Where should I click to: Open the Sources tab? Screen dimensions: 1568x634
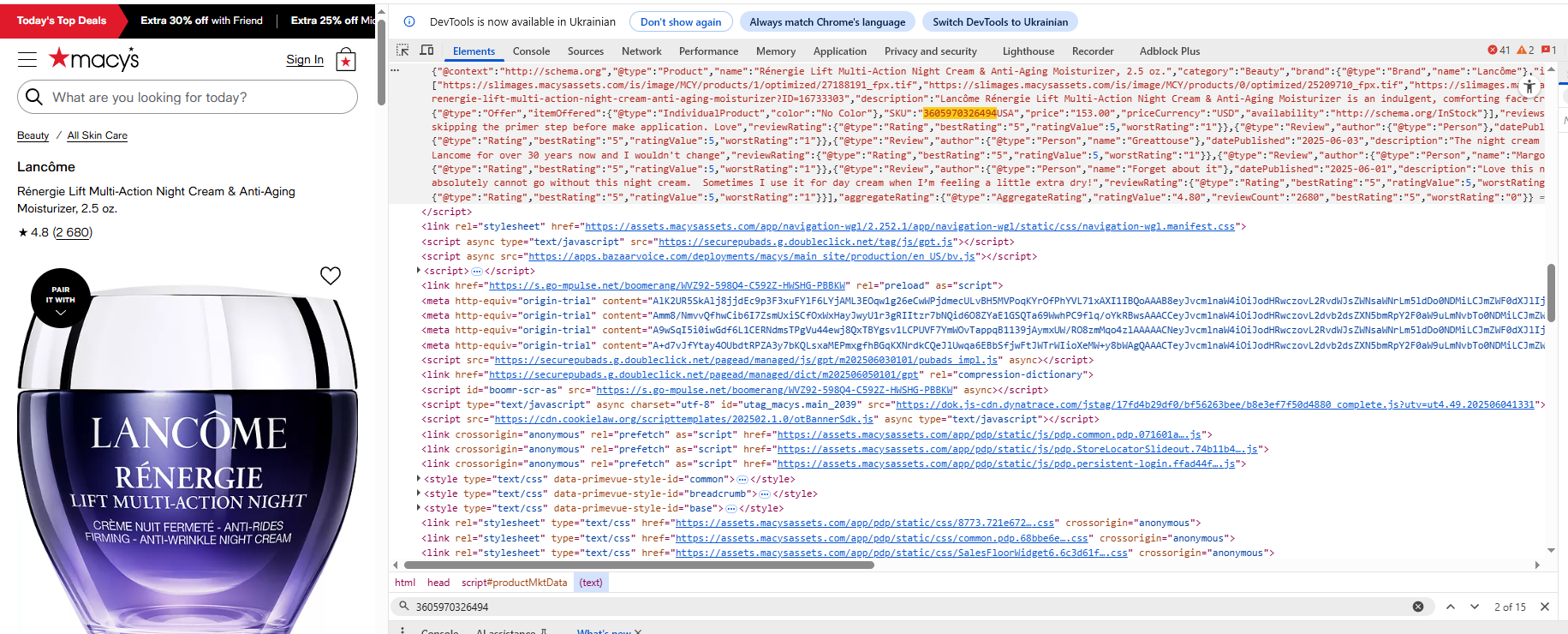tap(586, 51)
